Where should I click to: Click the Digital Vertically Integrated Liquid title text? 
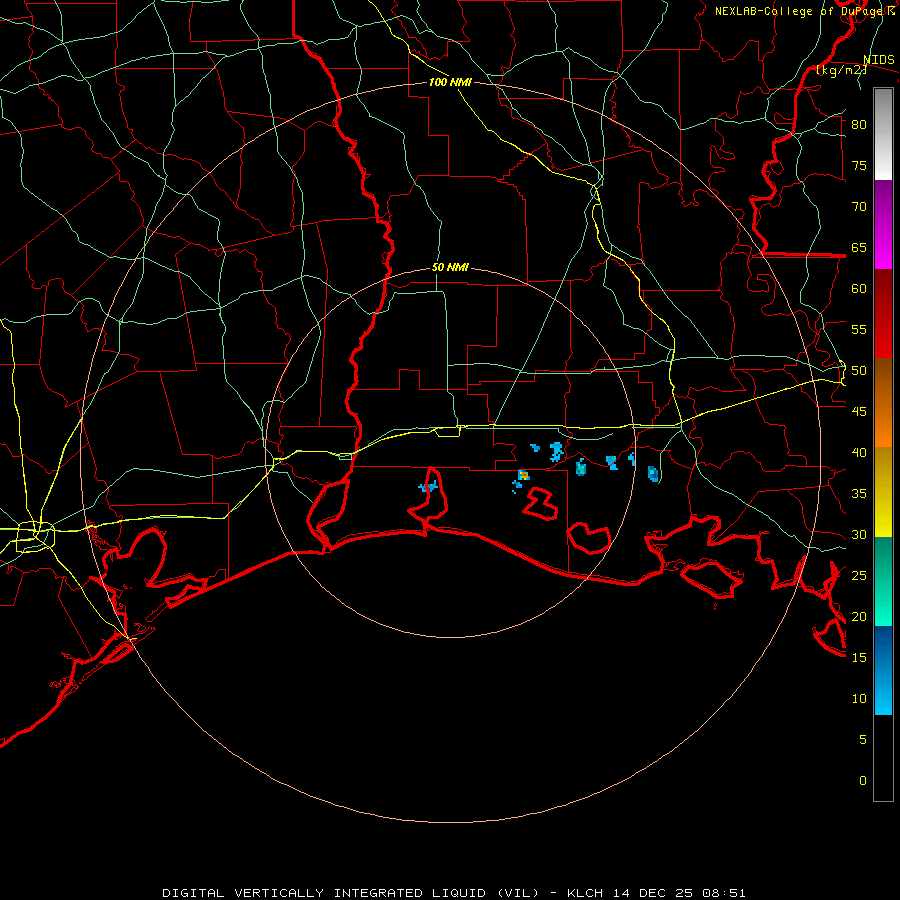tap(359, 893)
